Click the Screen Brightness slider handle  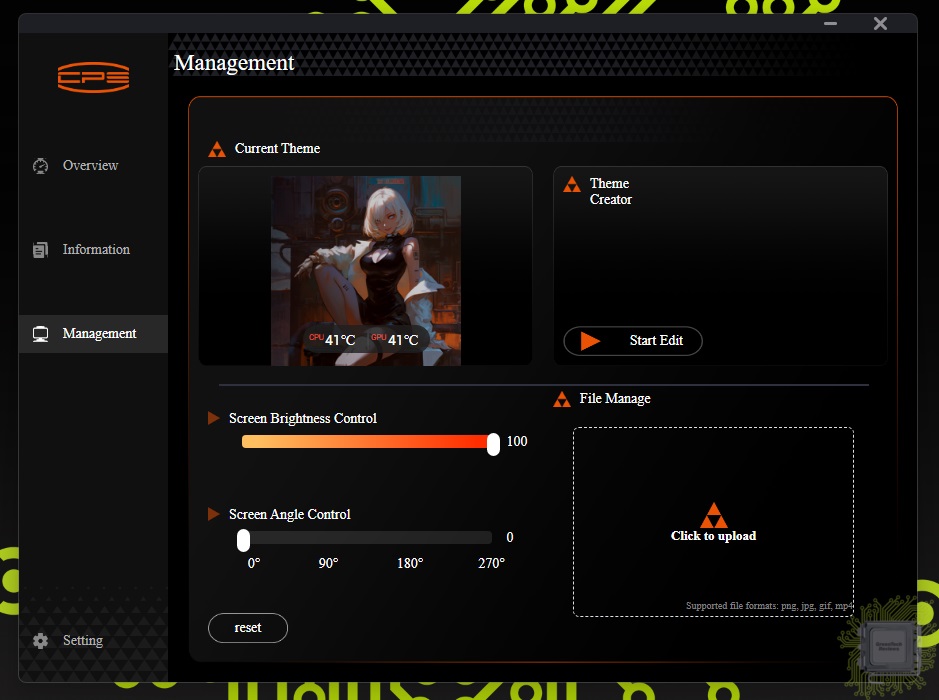pyautogui.click(x=493, y=444)
